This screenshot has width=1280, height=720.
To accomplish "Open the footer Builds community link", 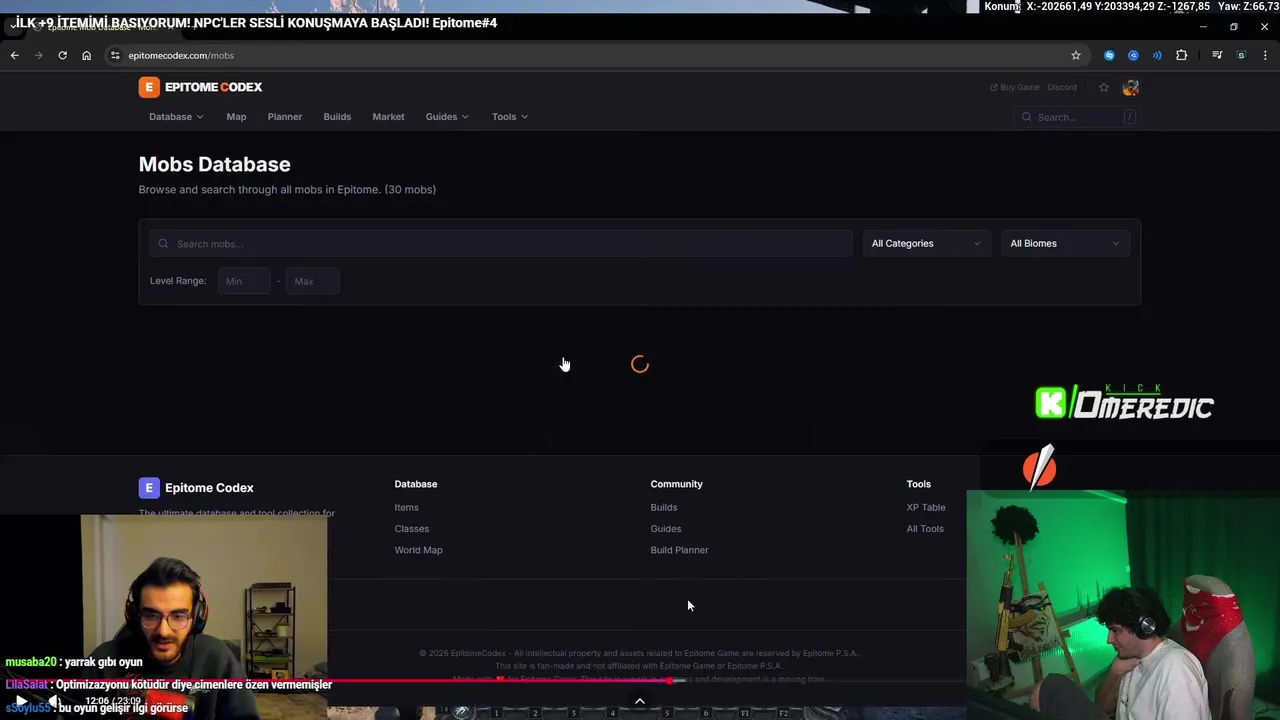I will [664, 507].
